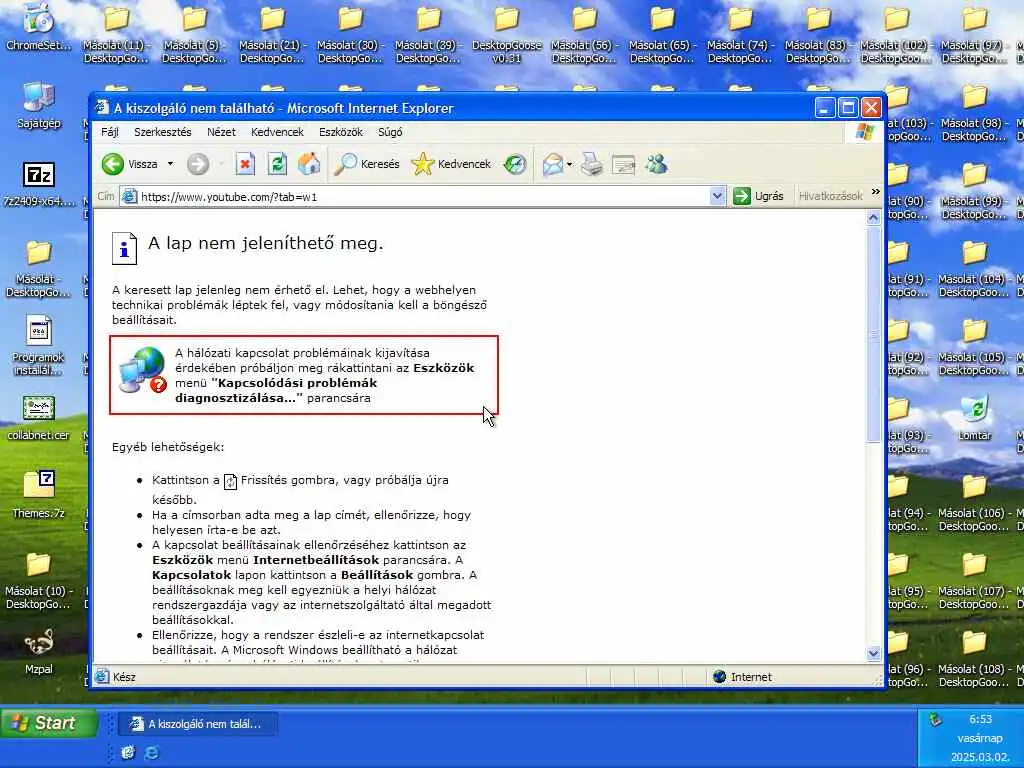This screenshot has height=768, width=1024.
Task: Expand the Mail icon dropdown arrow
Action: pos(569,164)
